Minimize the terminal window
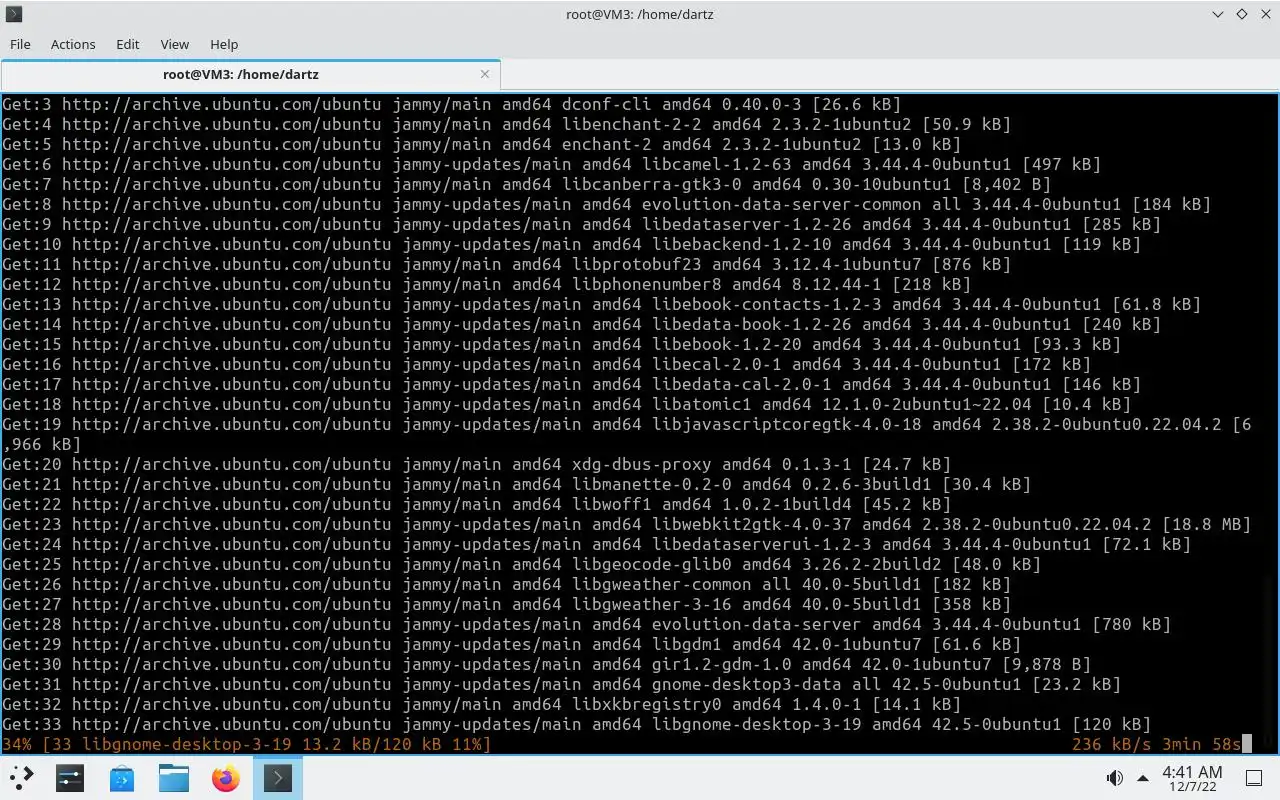1280x800 pixels. click(1217, 14)
